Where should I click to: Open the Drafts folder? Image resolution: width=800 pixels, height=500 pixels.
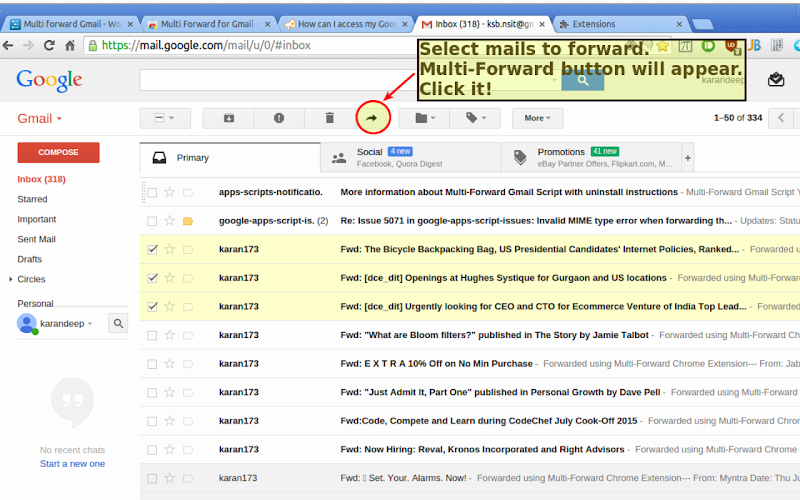(x=30, y=259)
